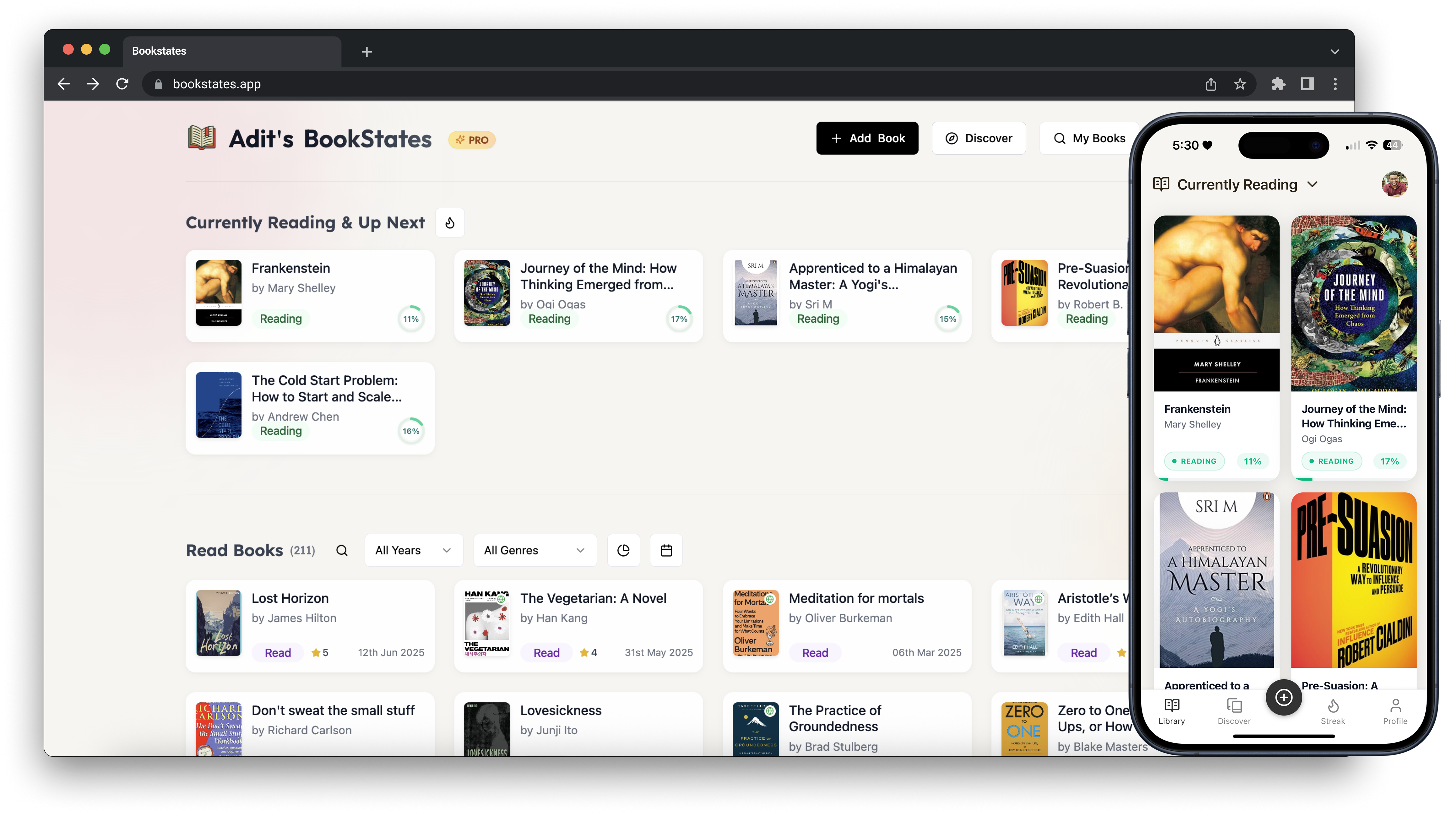
Task: Select Discover tab in phone nav
Action: click(1234, 711)
